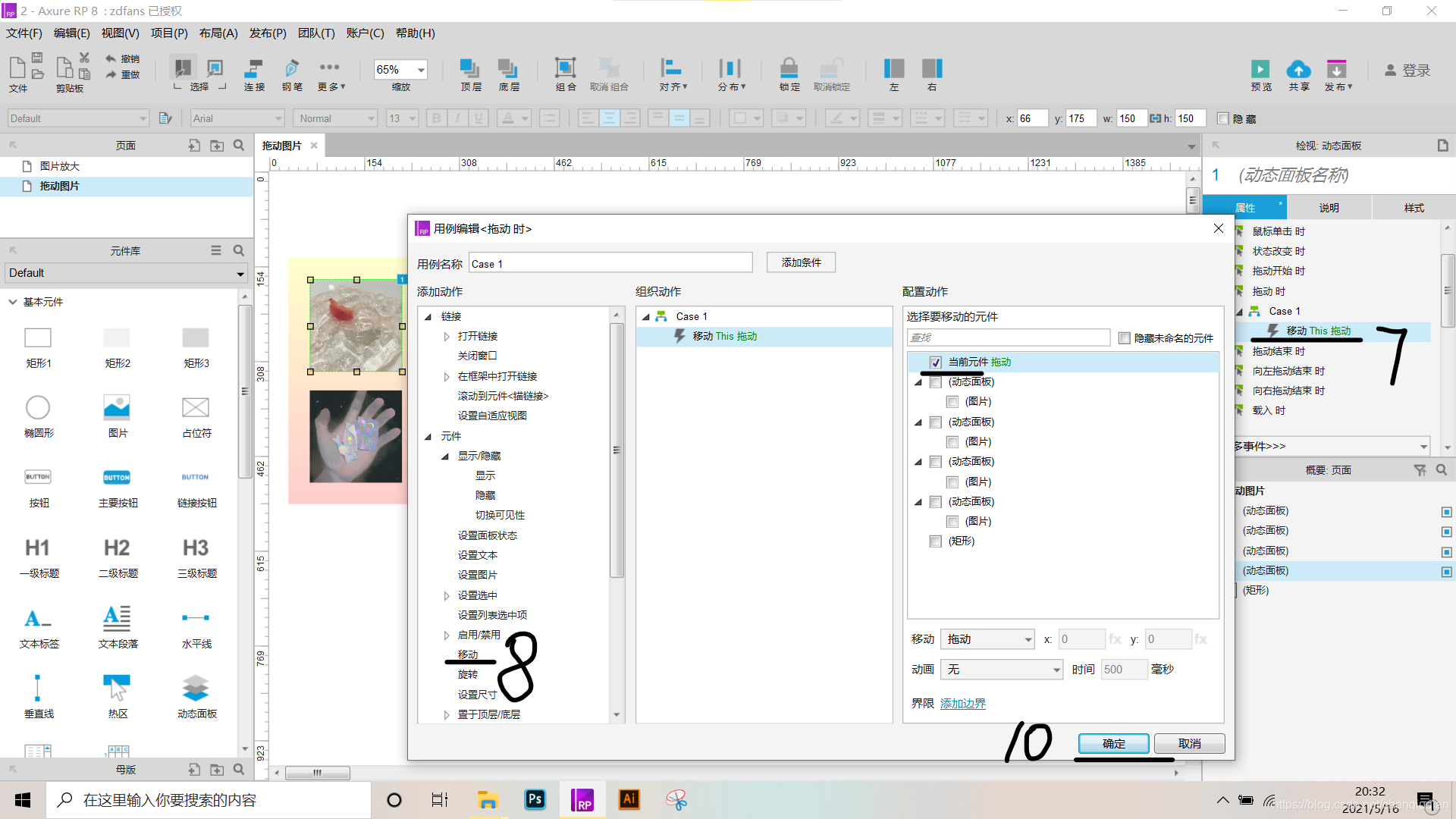Collapse the 显示/隐藏 tree node

tap(445, 457)
